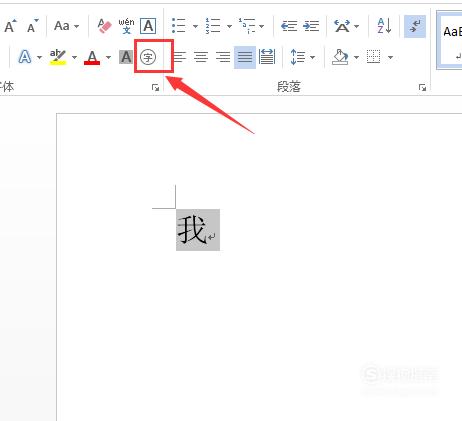The width and height of the screenshot is (462, 421).
Task: Toggle Character Shading
Action: click(x=126, y=57)
